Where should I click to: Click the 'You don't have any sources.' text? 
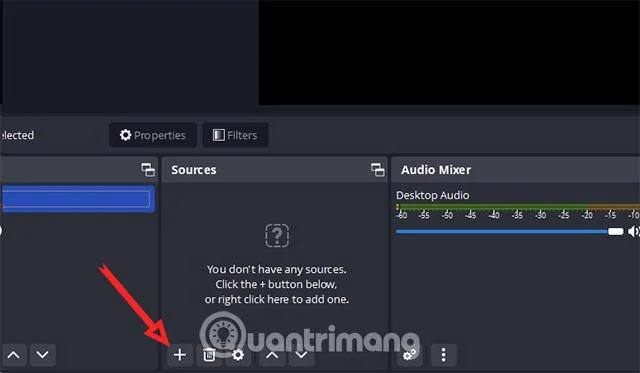click(x=276, y=269)
